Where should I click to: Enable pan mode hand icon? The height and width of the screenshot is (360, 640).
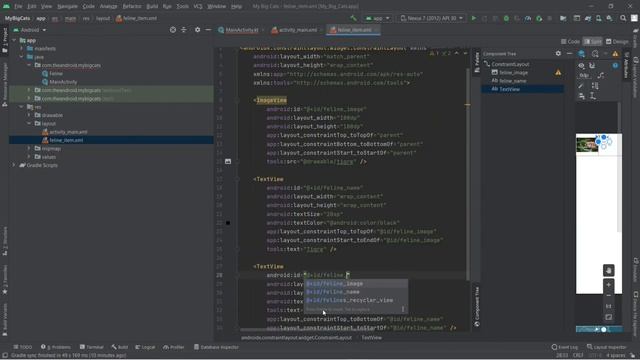pyautogui.click(x=609, y=270)
